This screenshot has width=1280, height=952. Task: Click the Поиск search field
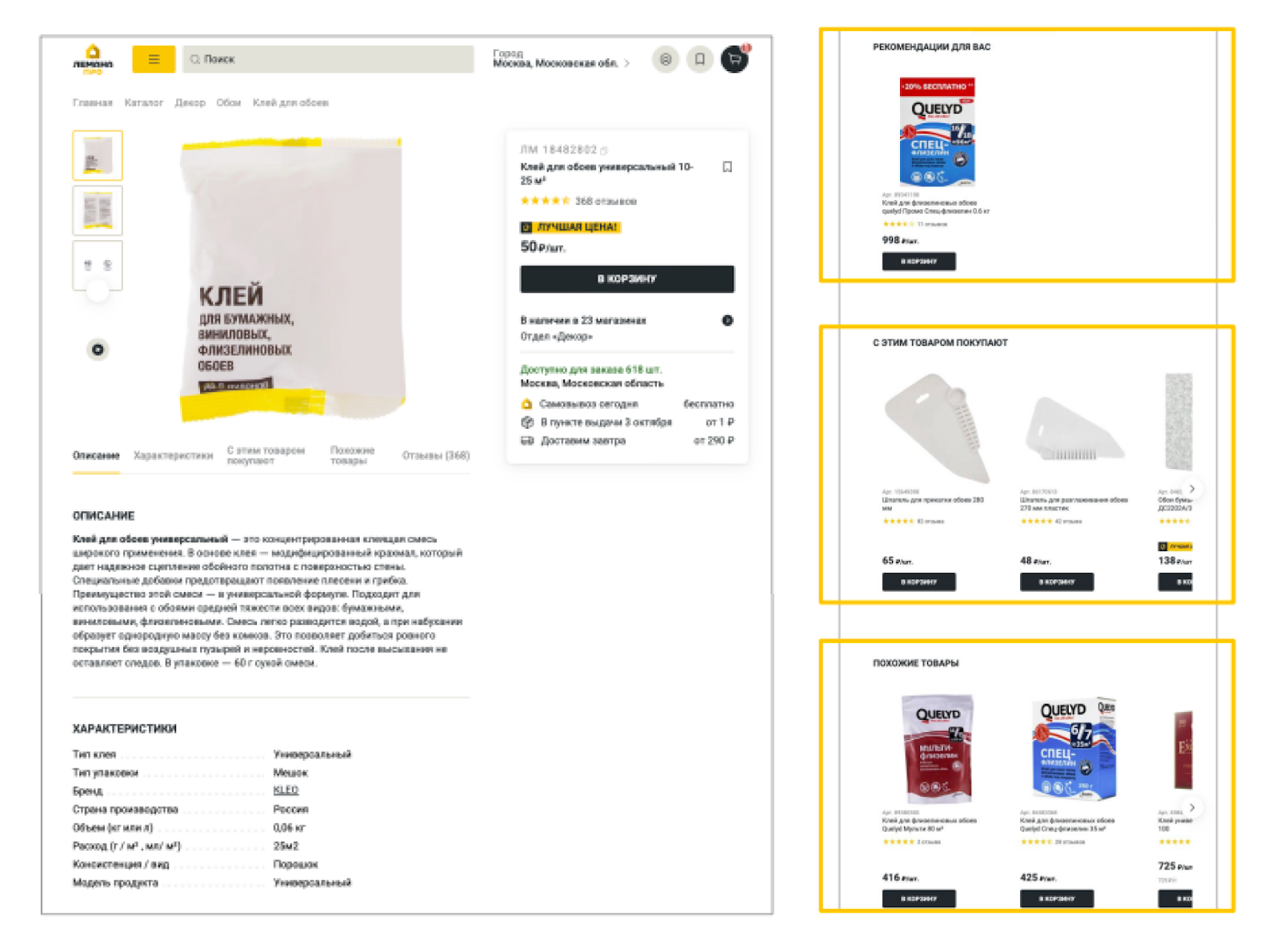[328, 59]
